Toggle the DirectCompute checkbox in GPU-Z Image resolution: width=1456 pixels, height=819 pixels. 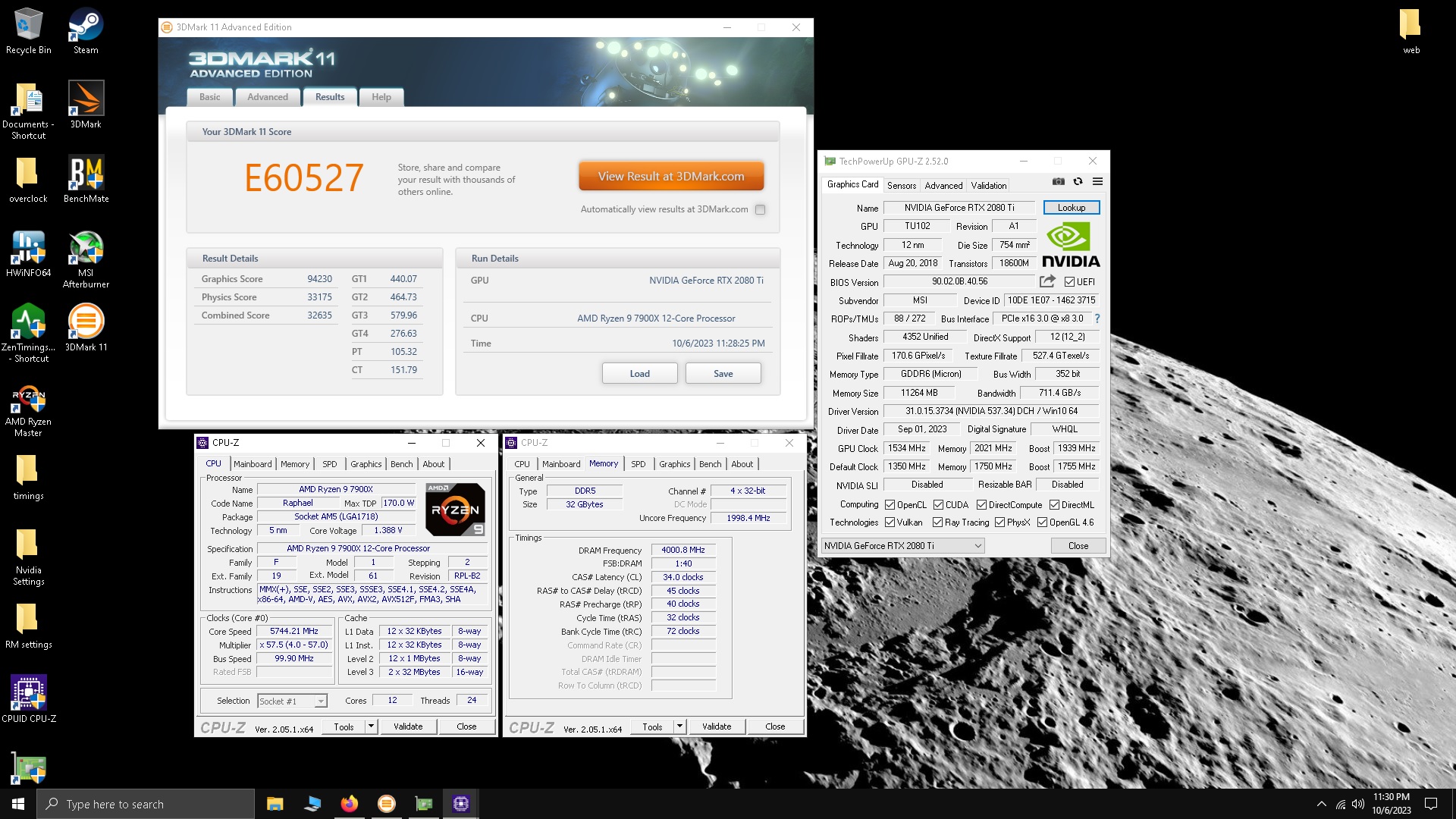[x=981, y=505]
